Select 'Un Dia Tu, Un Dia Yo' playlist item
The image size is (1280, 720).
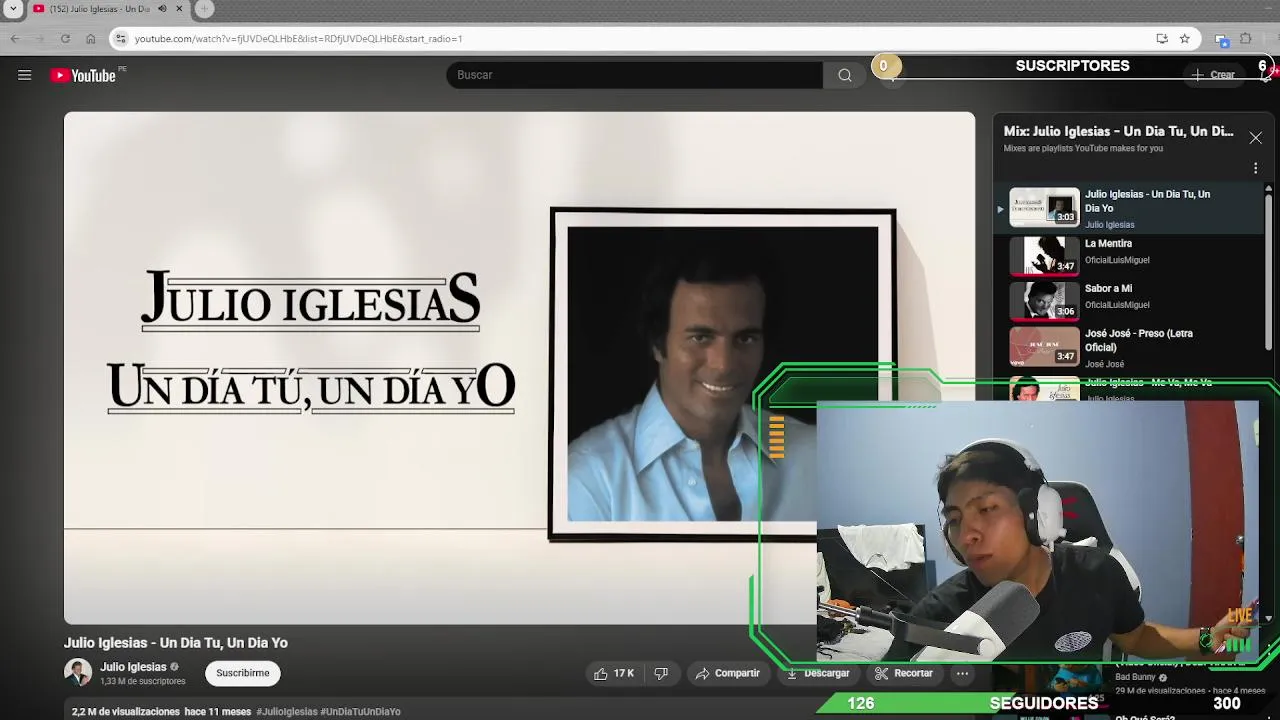(x=1128, y=208)
